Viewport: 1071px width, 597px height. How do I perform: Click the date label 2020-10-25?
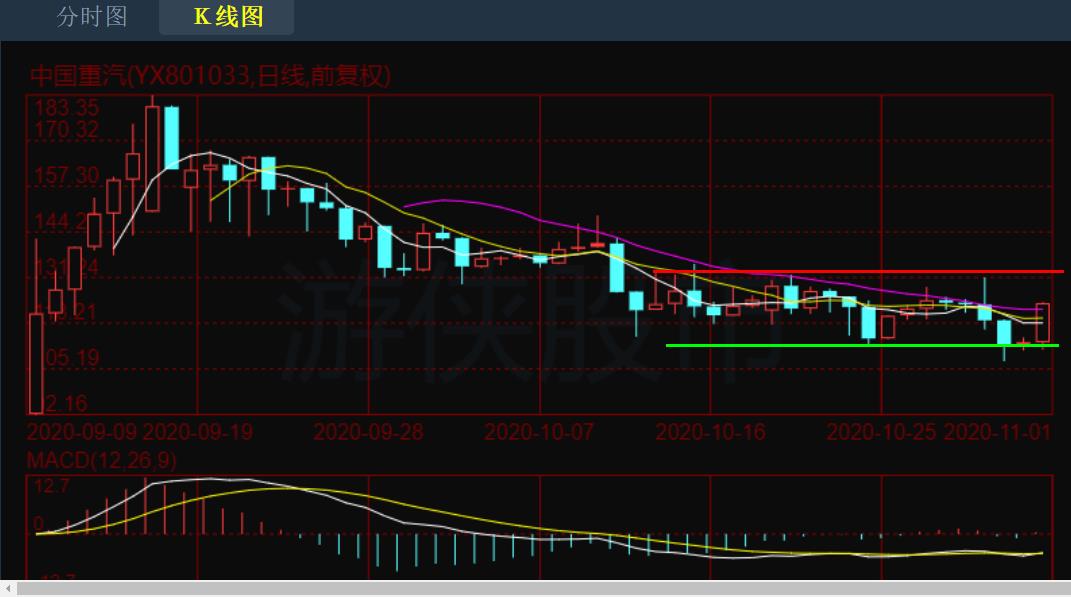(882, 432)
